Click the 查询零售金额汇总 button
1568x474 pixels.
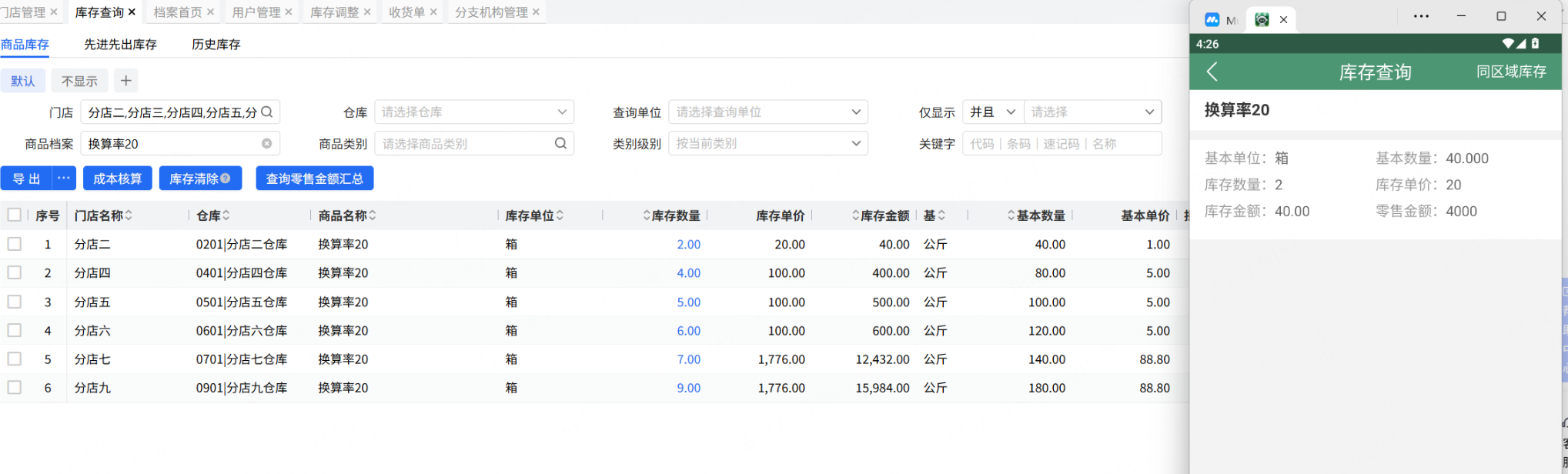tap(314, 179)
